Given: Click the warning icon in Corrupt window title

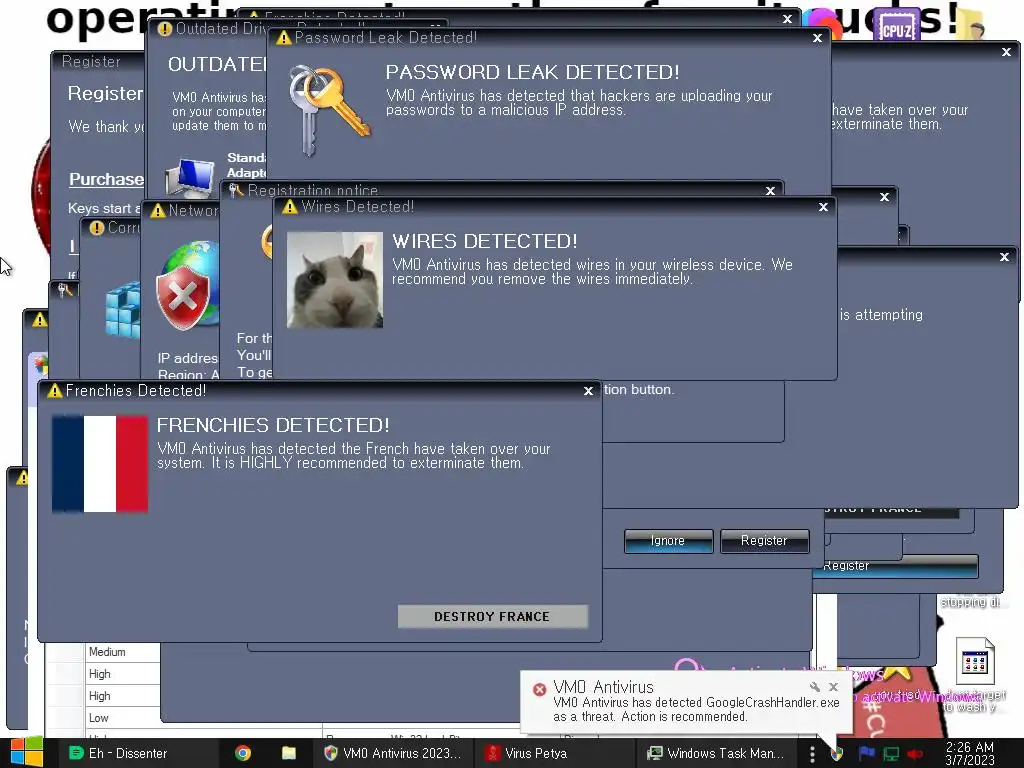Looking at the screenshot, I should [97, 228].
